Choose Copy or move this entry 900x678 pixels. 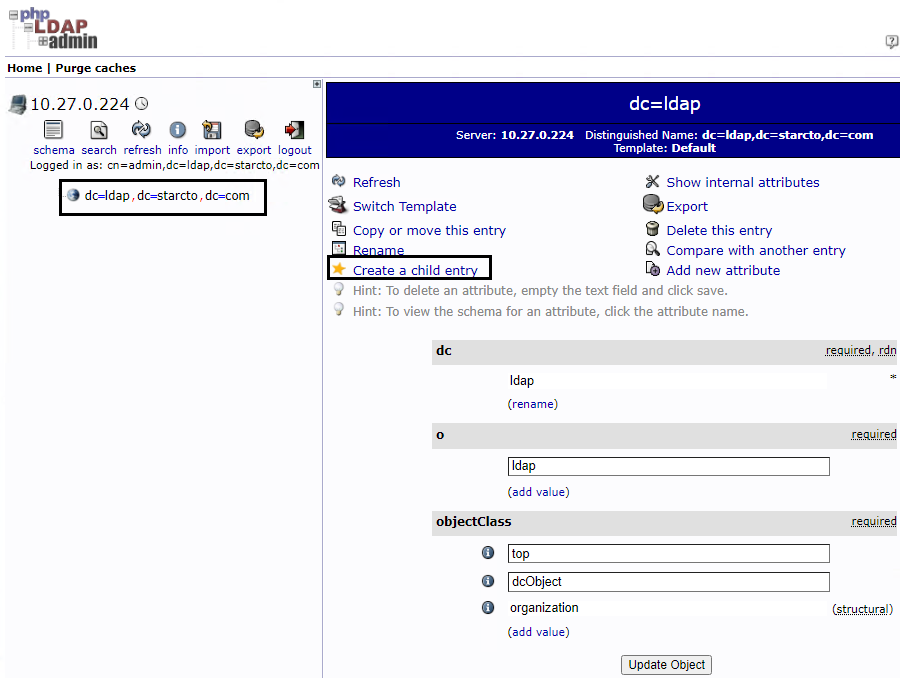429,231
